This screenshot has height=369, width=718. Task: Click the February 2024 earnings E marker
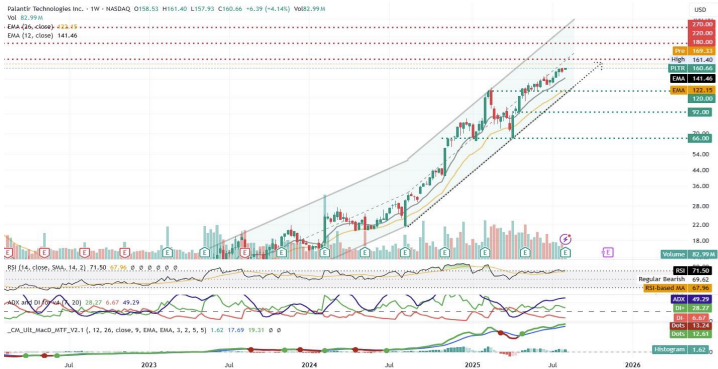(325, 252)
